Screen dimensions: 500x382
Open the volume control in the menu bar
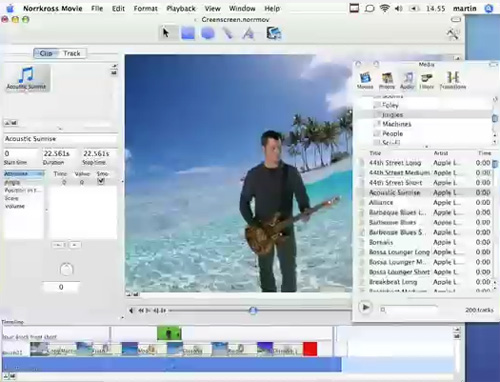[x=399, y=8]
